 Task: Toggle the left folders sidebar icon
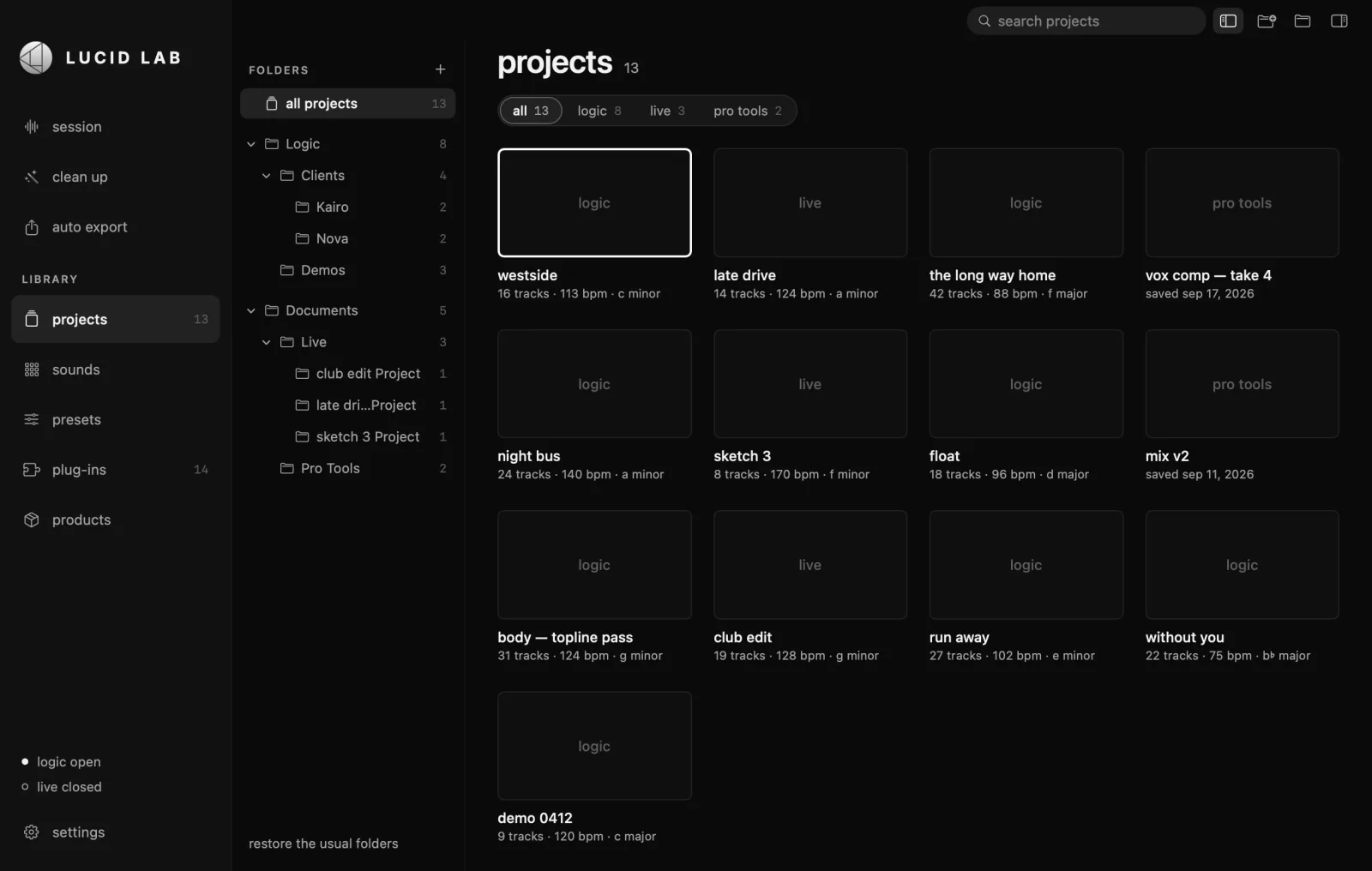click(1228, 21)
